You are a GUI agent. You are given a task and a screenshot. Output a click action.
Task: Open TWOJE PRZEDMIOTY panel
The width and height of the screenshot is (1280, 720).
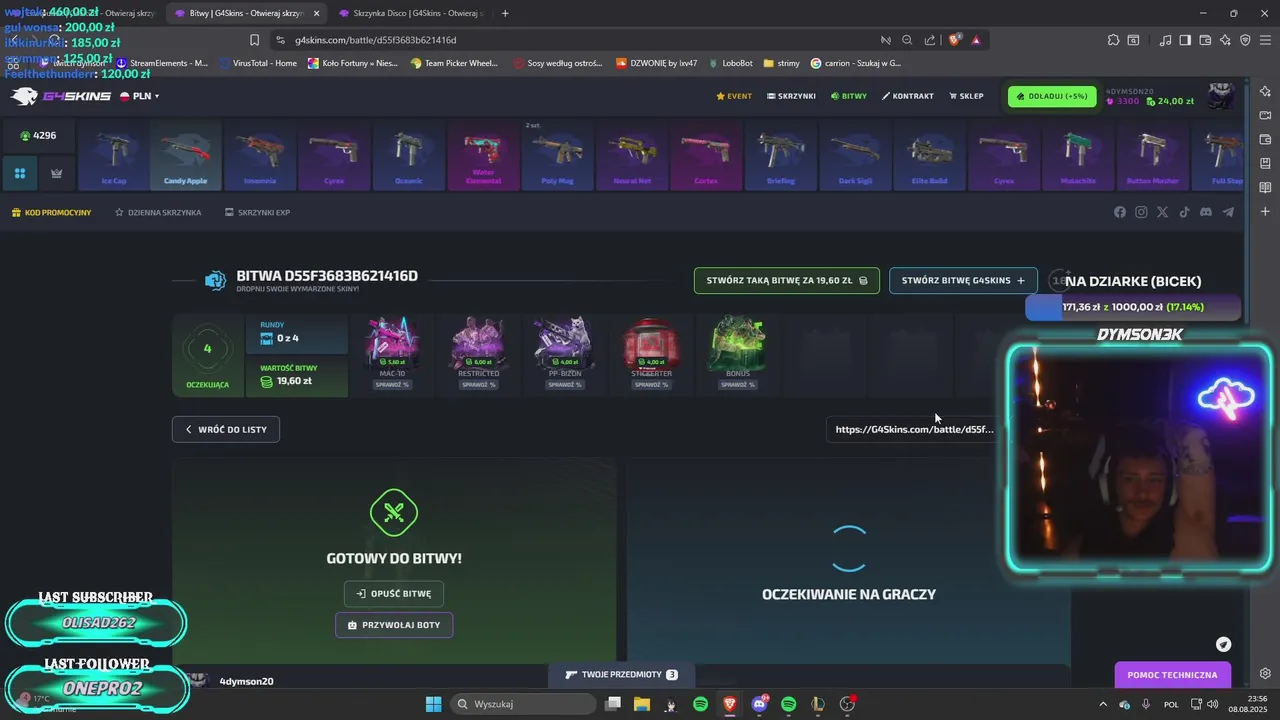click(621, 675)
